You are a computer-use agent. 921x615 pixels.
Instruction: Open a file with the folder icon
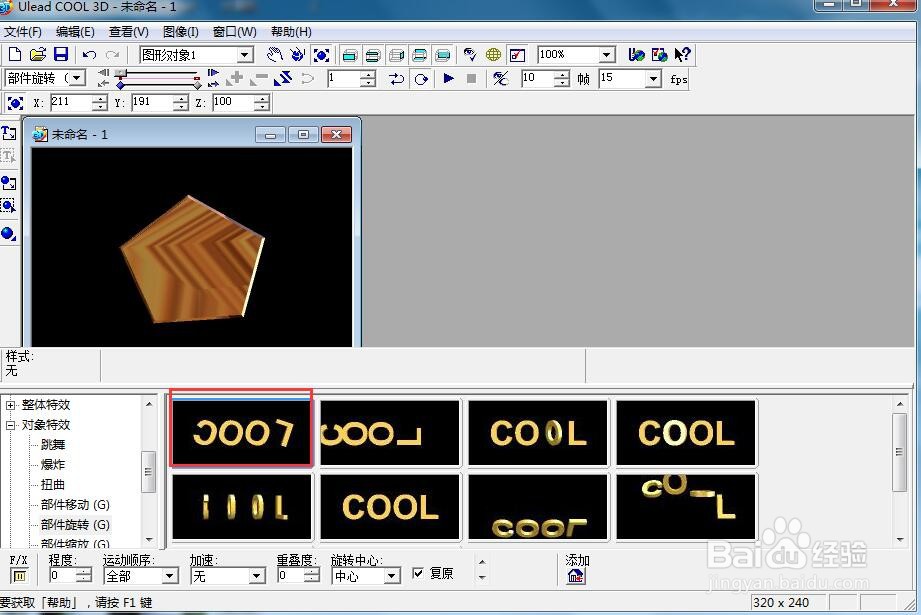click(38, 55)
